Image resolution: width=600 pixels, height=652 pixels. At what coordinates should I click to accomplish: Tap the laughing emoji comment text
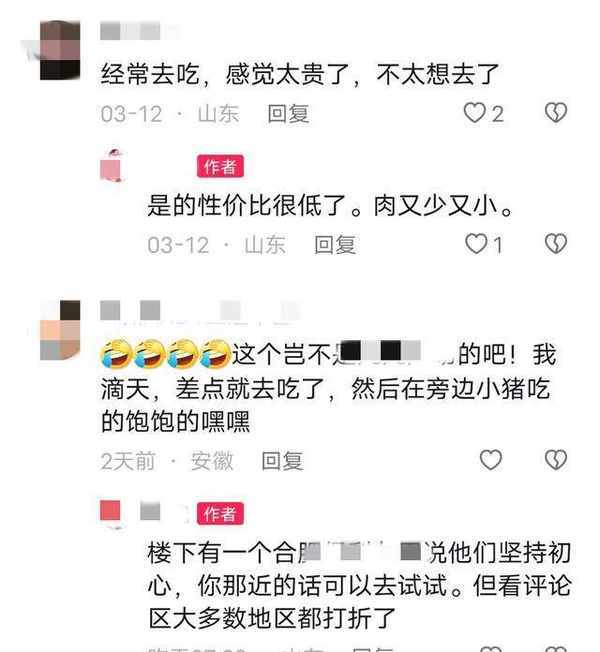coord(328,388)
